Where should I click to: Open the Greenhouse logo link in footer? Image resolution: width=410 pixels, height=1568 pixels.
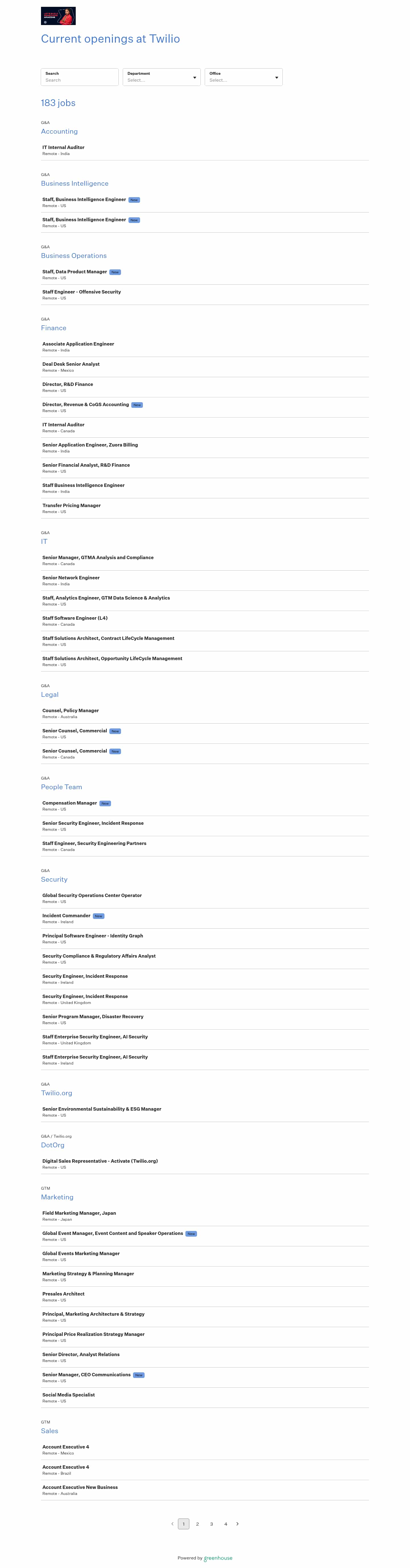[218, 1558]
